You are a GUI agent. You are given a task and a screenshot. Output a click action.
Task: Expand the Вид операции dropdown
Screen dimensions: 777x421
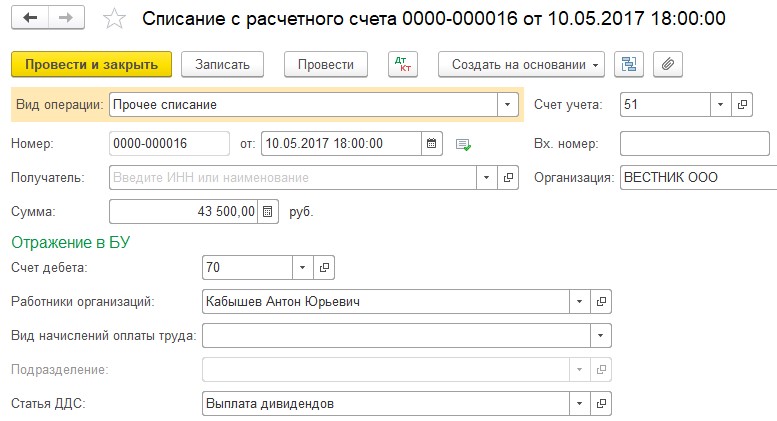tap(508, 104)
